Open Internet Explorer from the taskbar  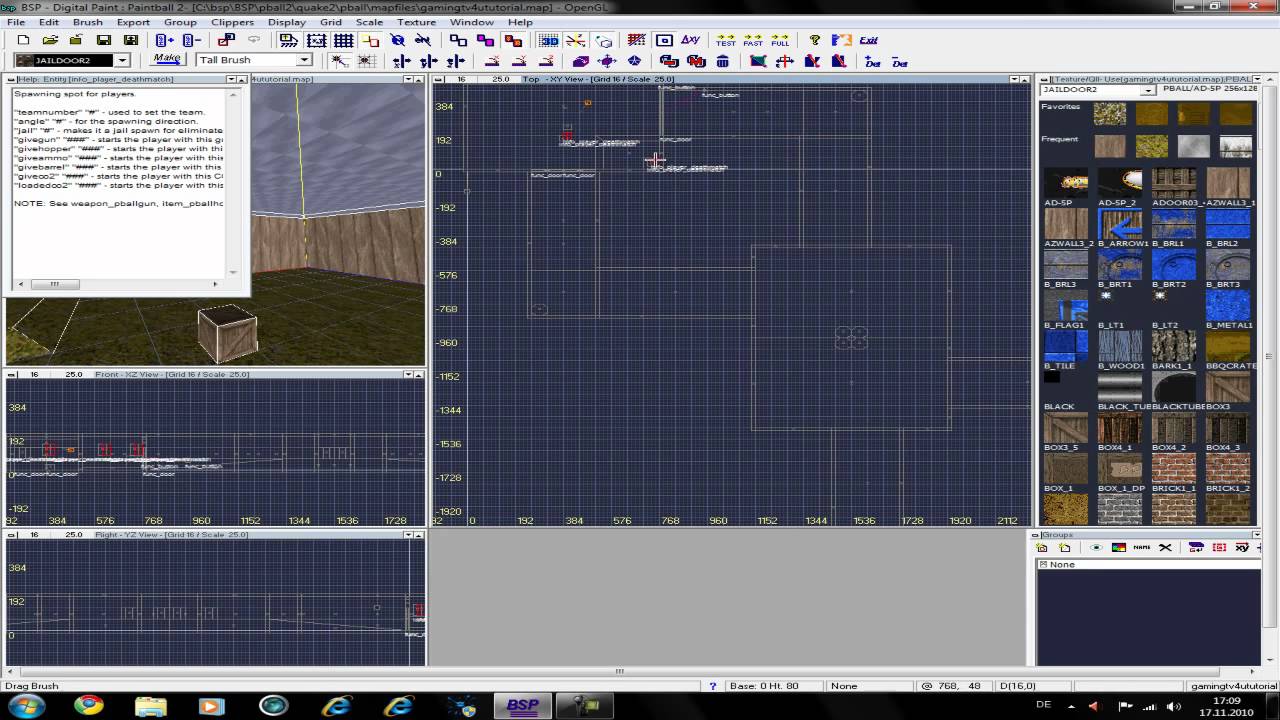tap(337, 706)
